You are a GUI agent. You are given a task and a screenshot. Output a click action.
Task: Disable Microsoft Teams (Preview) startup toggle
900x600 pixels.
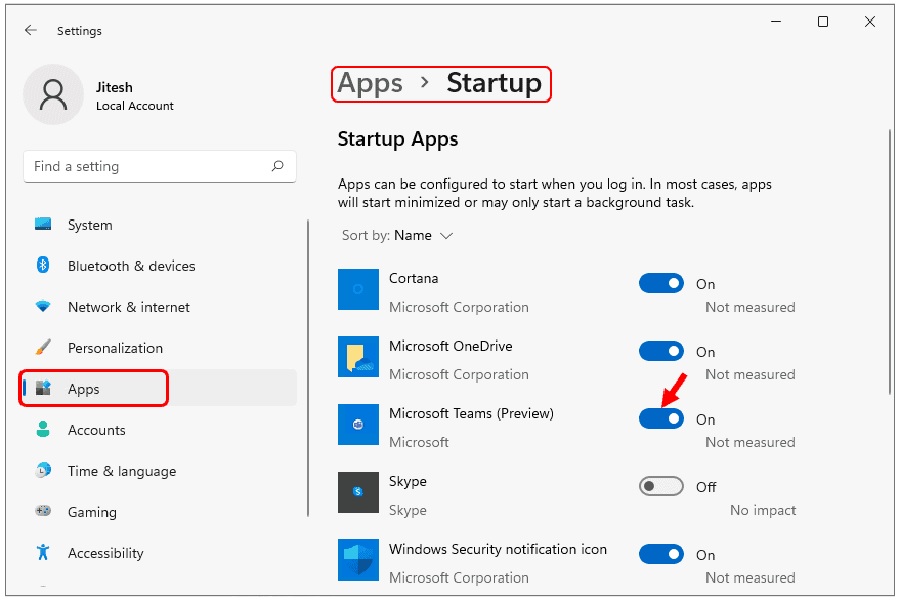point(661,419)
